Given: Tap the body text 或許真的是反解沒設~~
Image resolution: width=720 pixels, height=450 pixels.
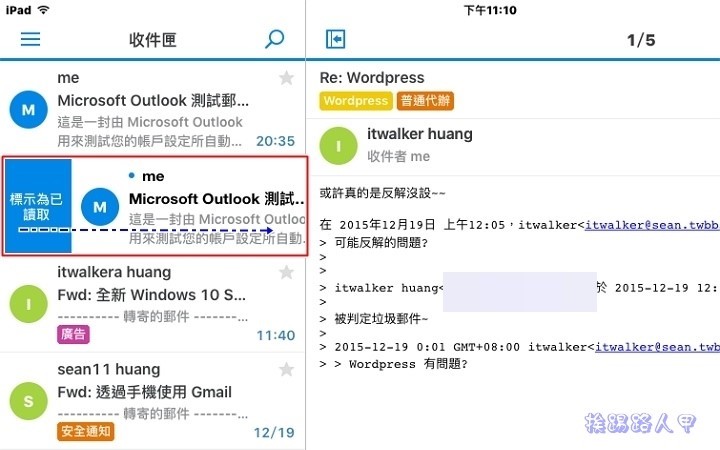Looking at the screenshot, I should tap(382, 193).
